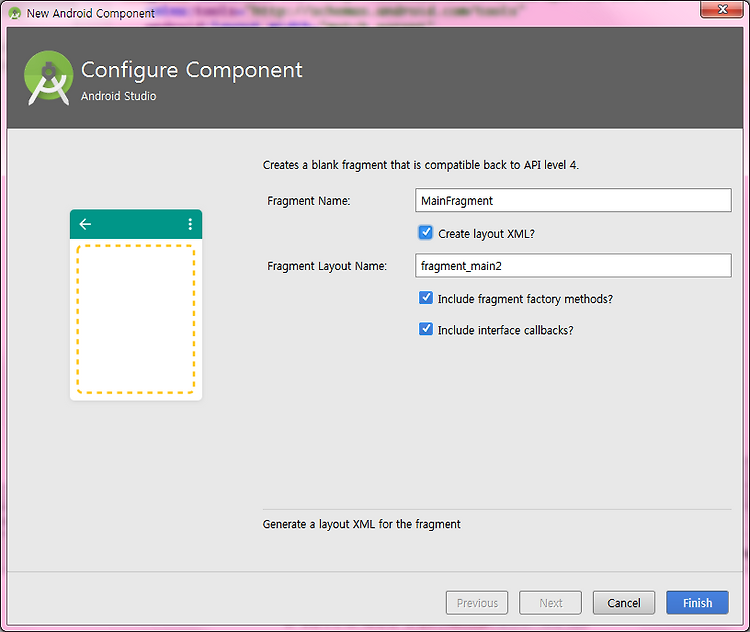
Task: Focus the Fragment Name input field
Action: 573,200
